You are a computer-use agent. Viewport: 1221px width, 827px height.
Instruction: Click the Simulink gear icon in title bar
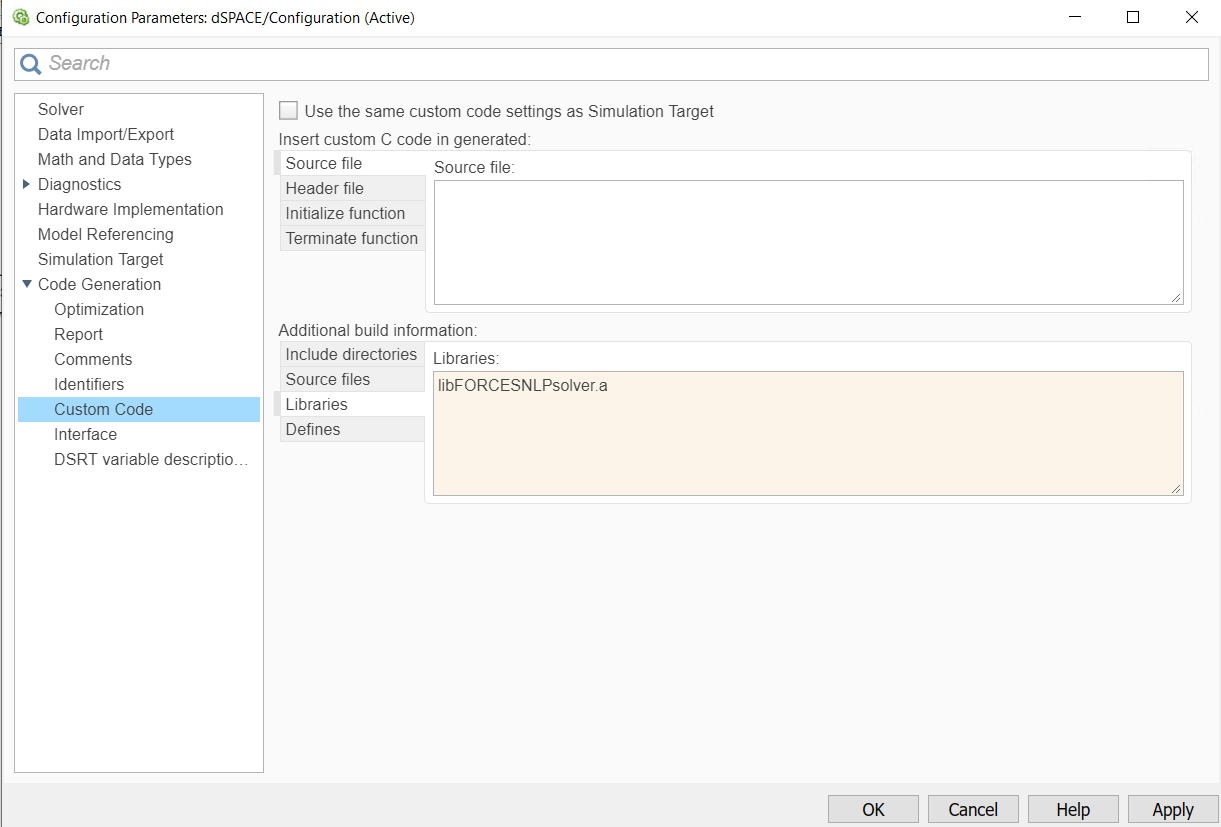coord(20,17)
